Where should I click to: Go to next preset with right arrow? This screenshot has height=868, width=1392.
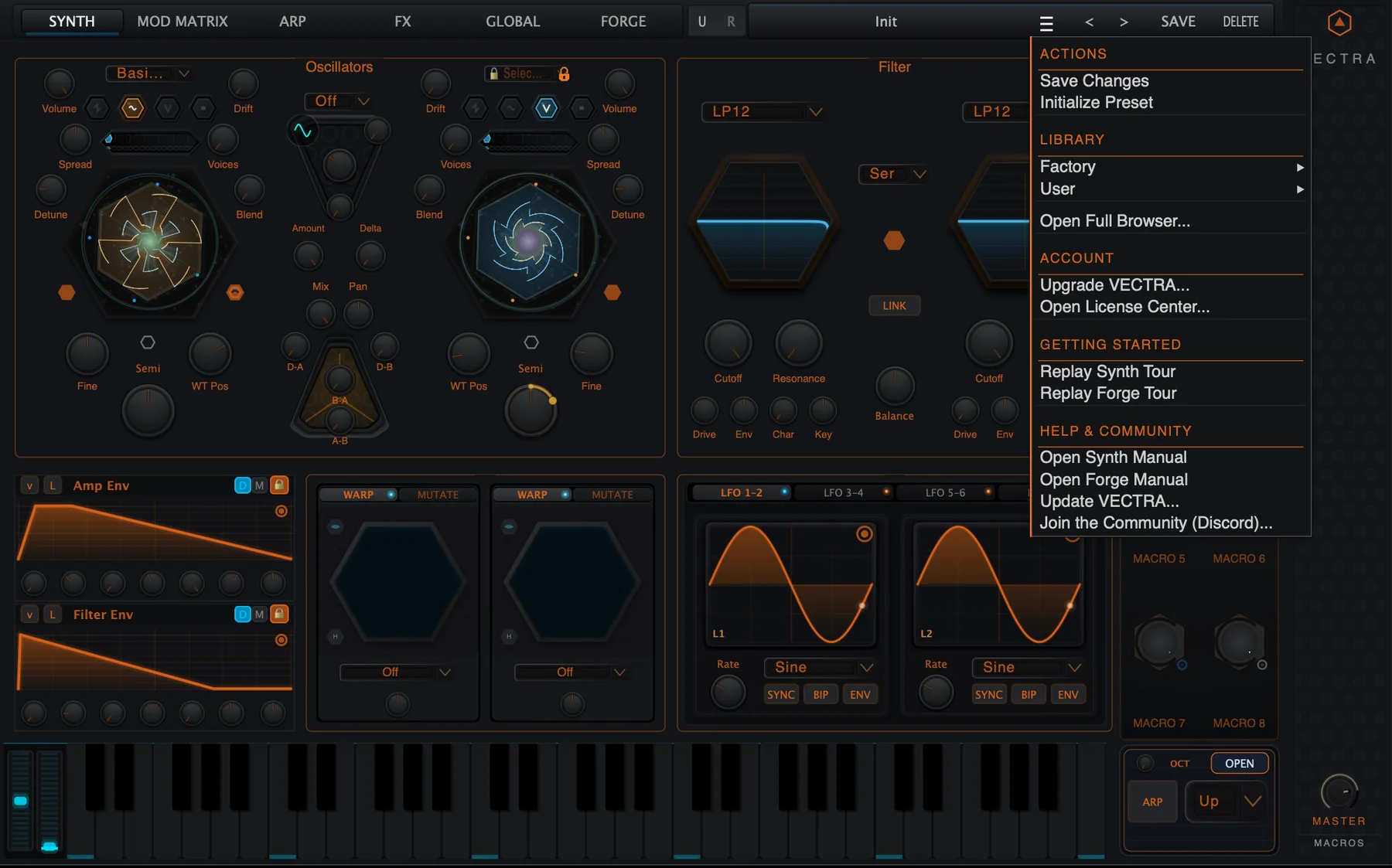coord(1124,22)
